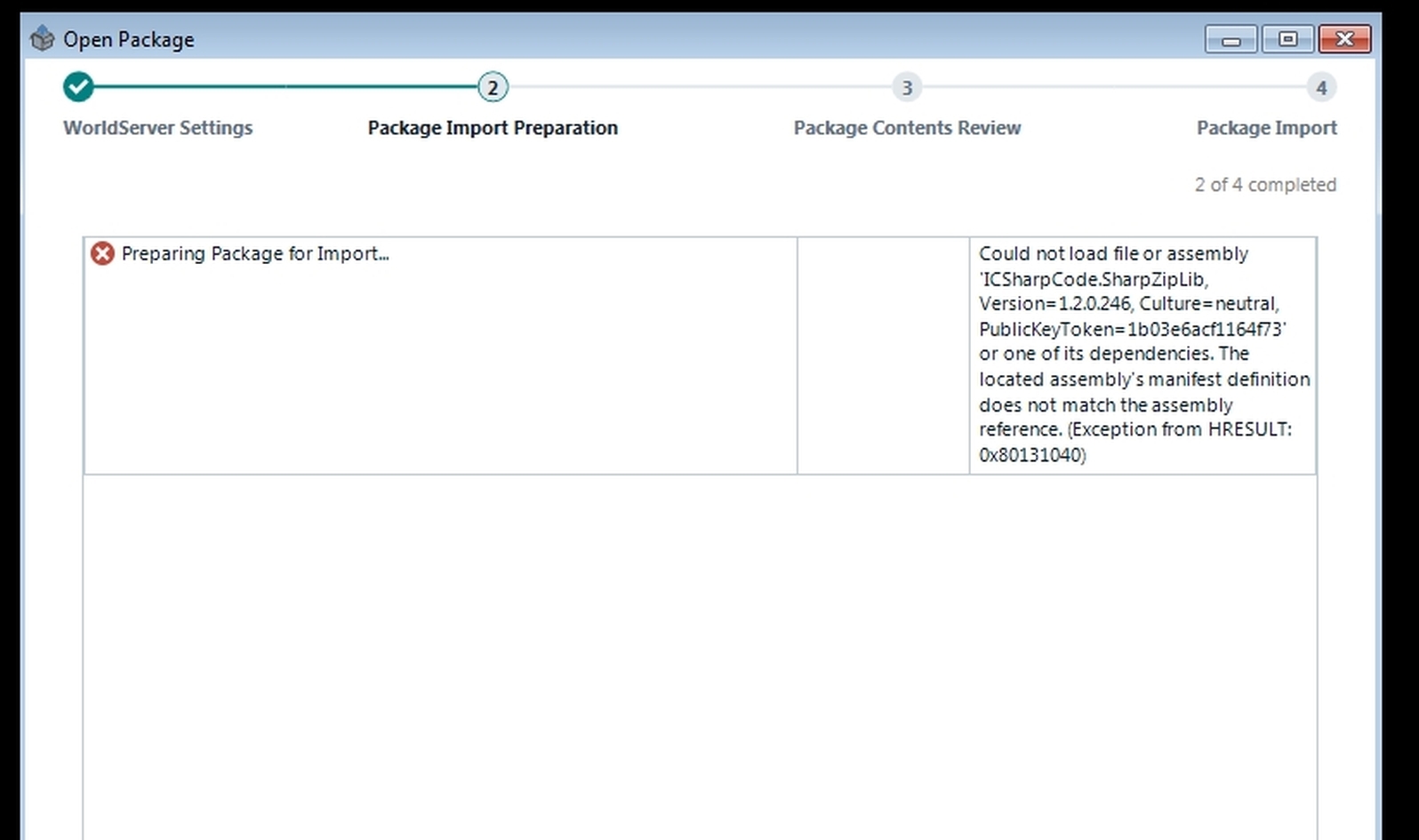Click the step 4 circle indicator
Image resolution: width=1419 pixels, height=840 pixels.
[1321, 87]
